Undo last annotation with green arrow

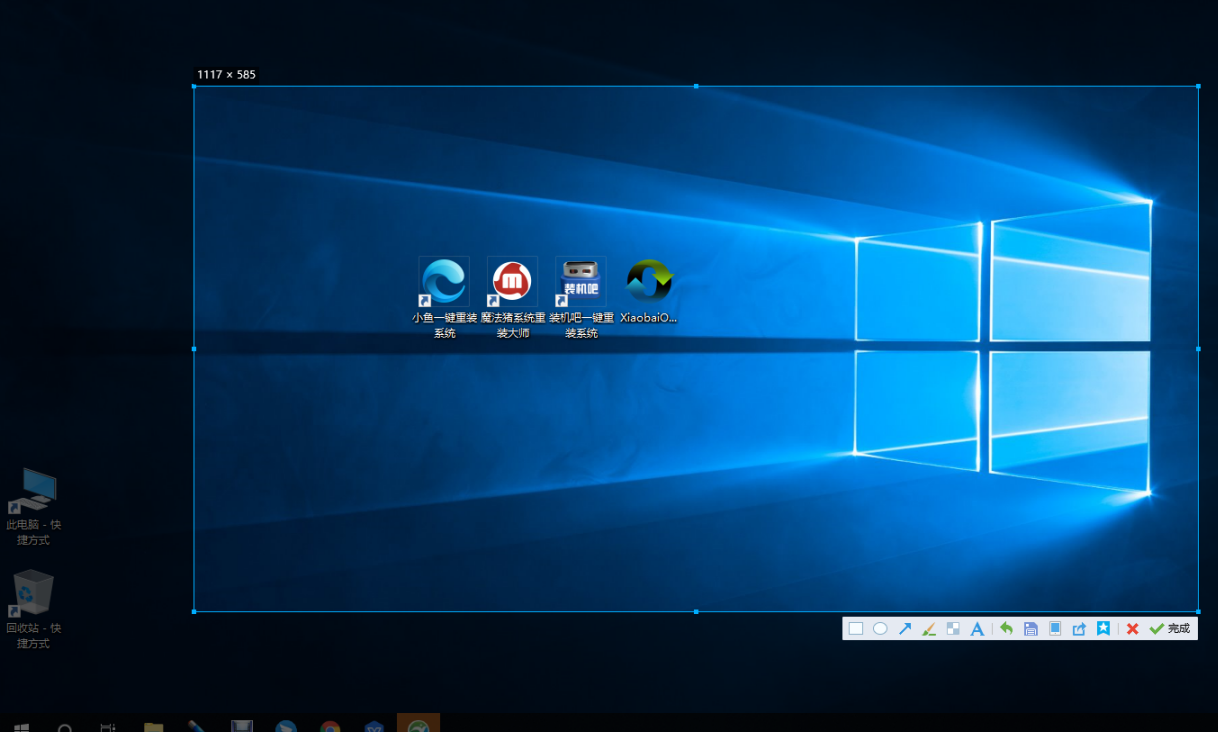1006,629
